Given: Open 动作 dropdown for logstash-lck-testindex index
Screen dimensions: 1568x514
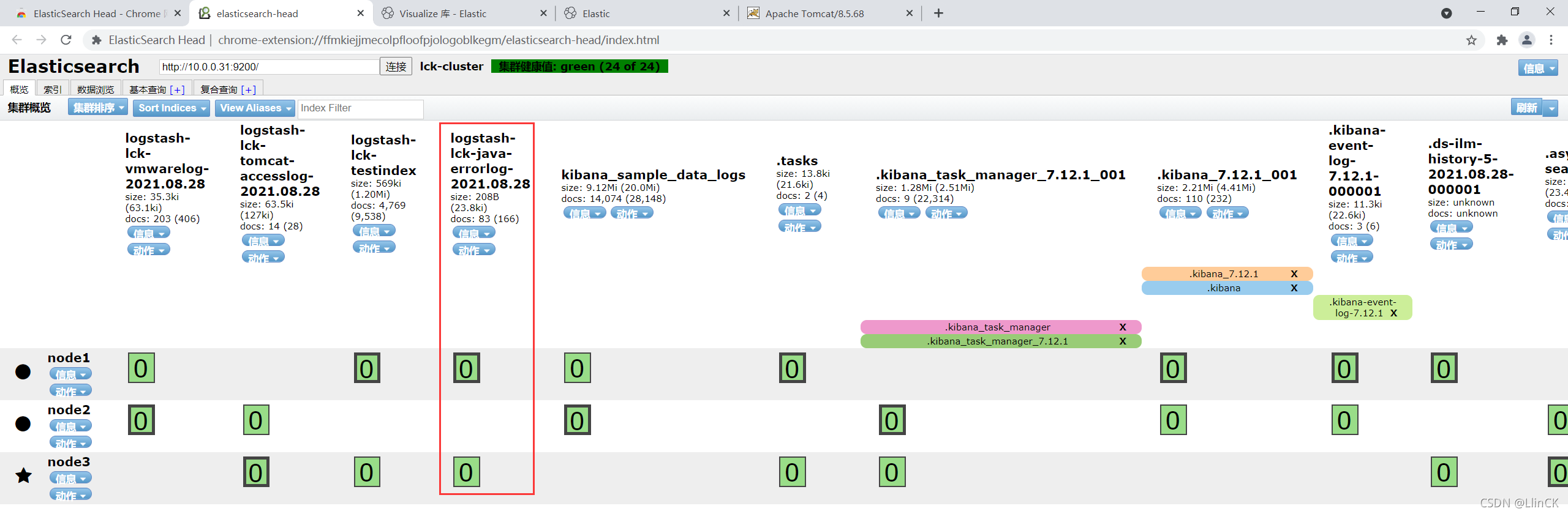Looking at the screenshot, I should point(374,247).
